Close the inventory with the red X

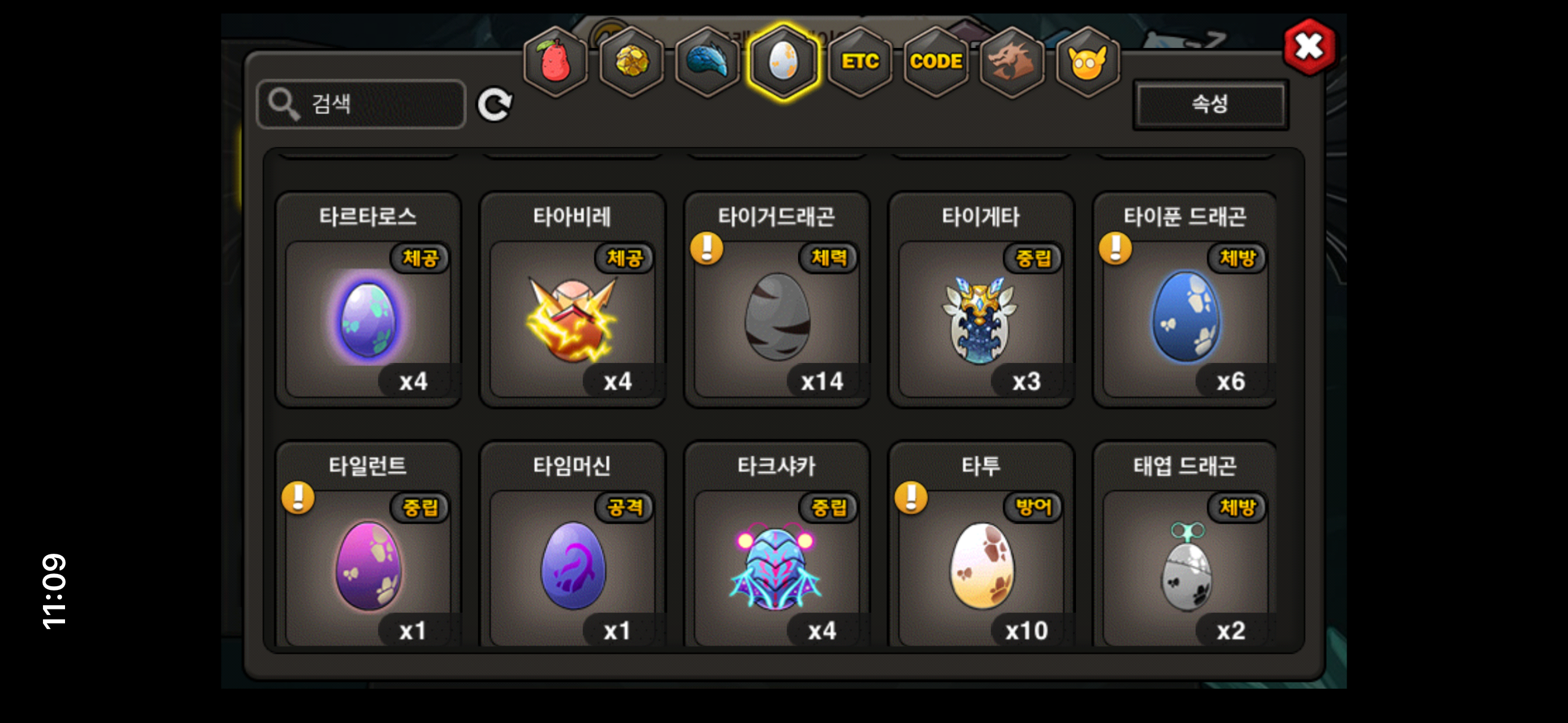[1309, 47]
